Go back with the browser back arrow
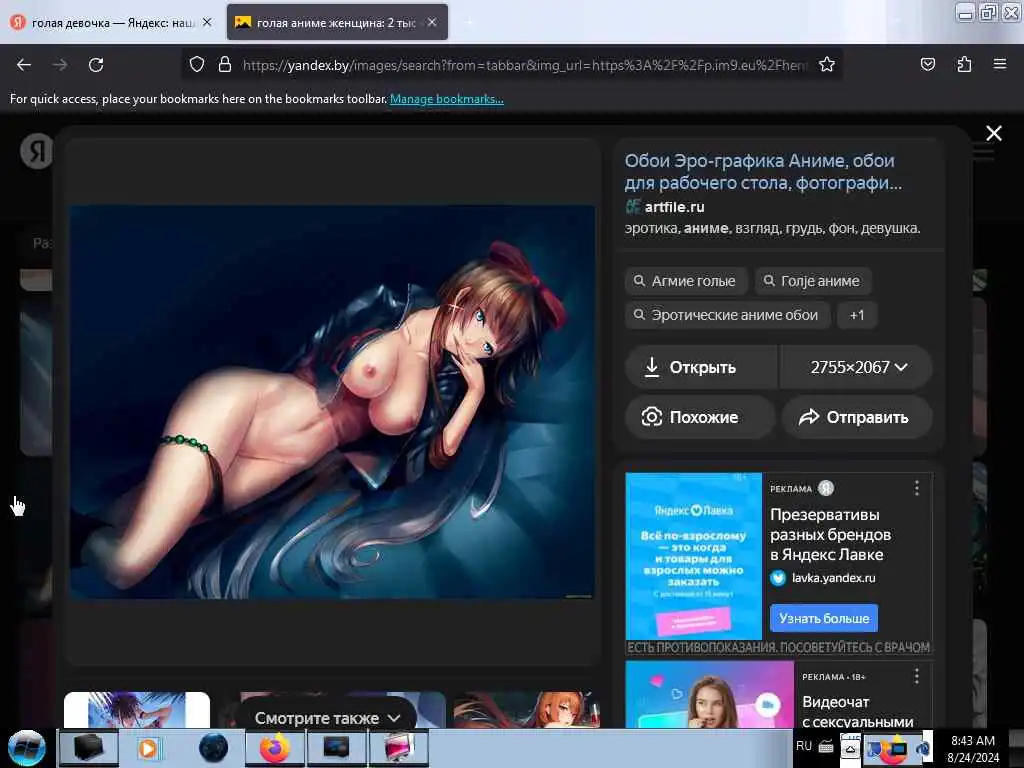The width and height of the screenshot is (1024, 768). coord(24,65)
